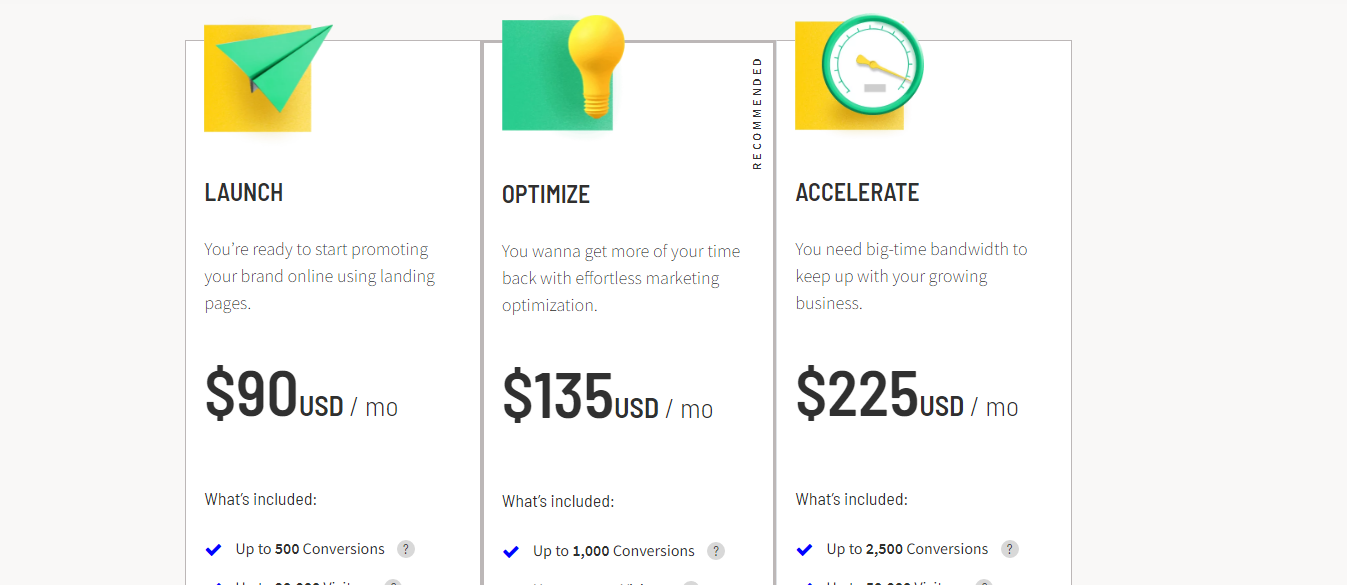Open help tooltip beside 2,500 Conversions

tap(1010, 549)
